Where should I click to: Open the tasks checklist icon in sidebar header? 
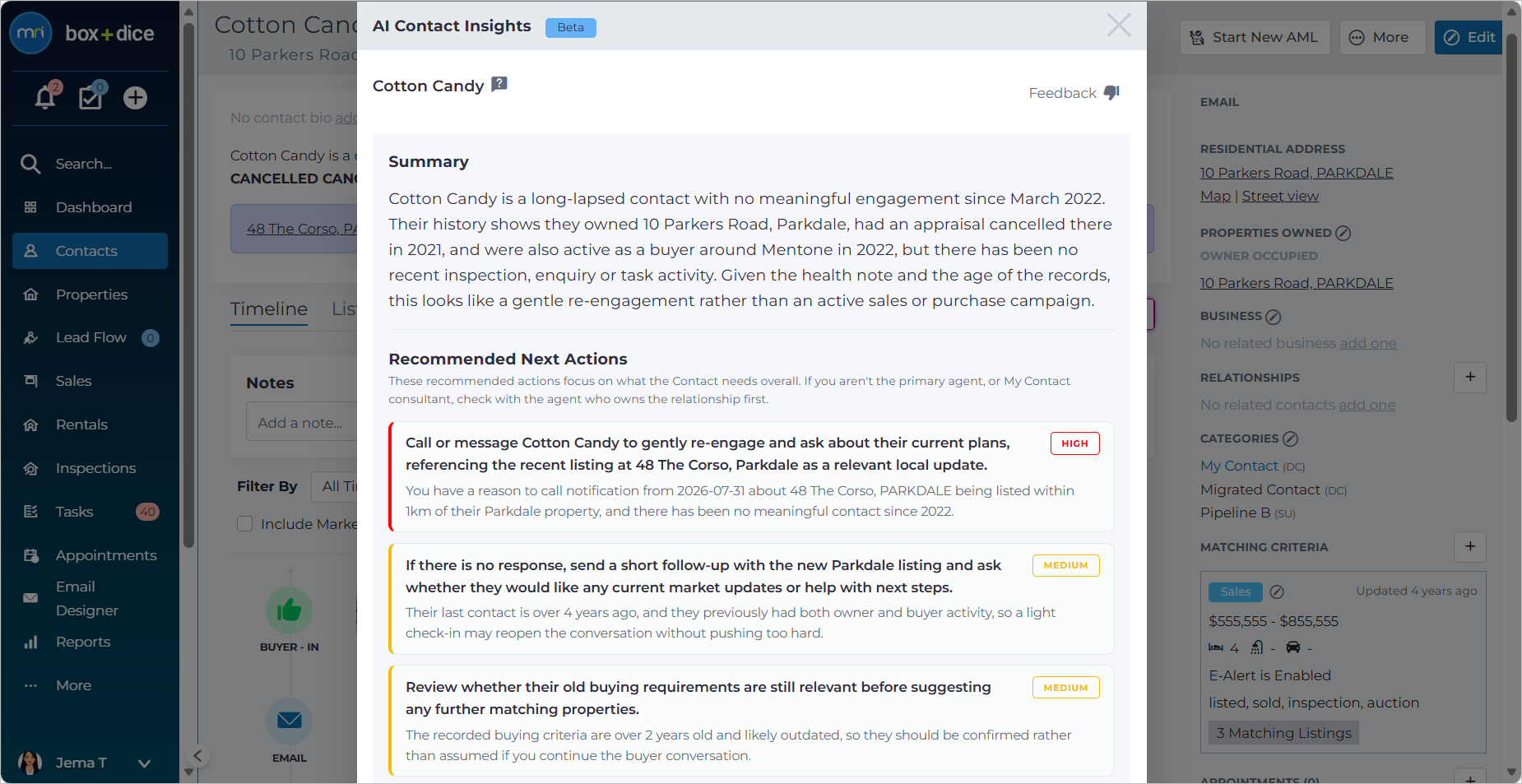[90, 97]
